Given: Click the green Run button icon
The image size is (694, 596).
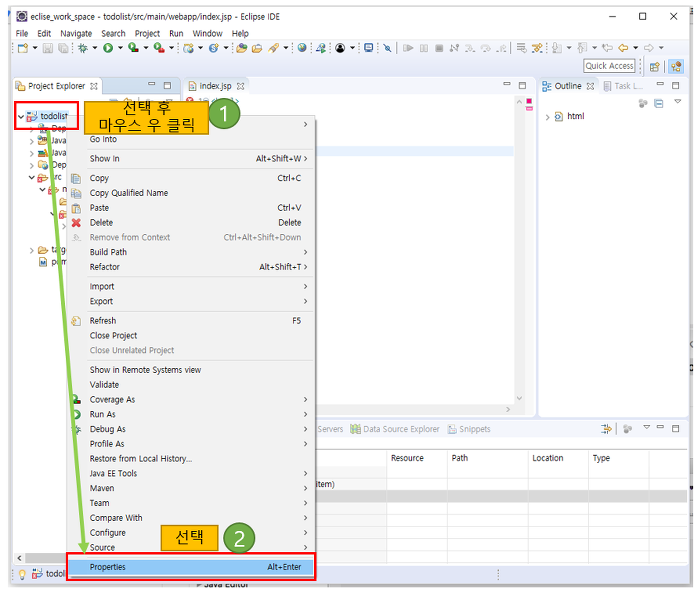Looking at the screenshot, I should 108,48.
